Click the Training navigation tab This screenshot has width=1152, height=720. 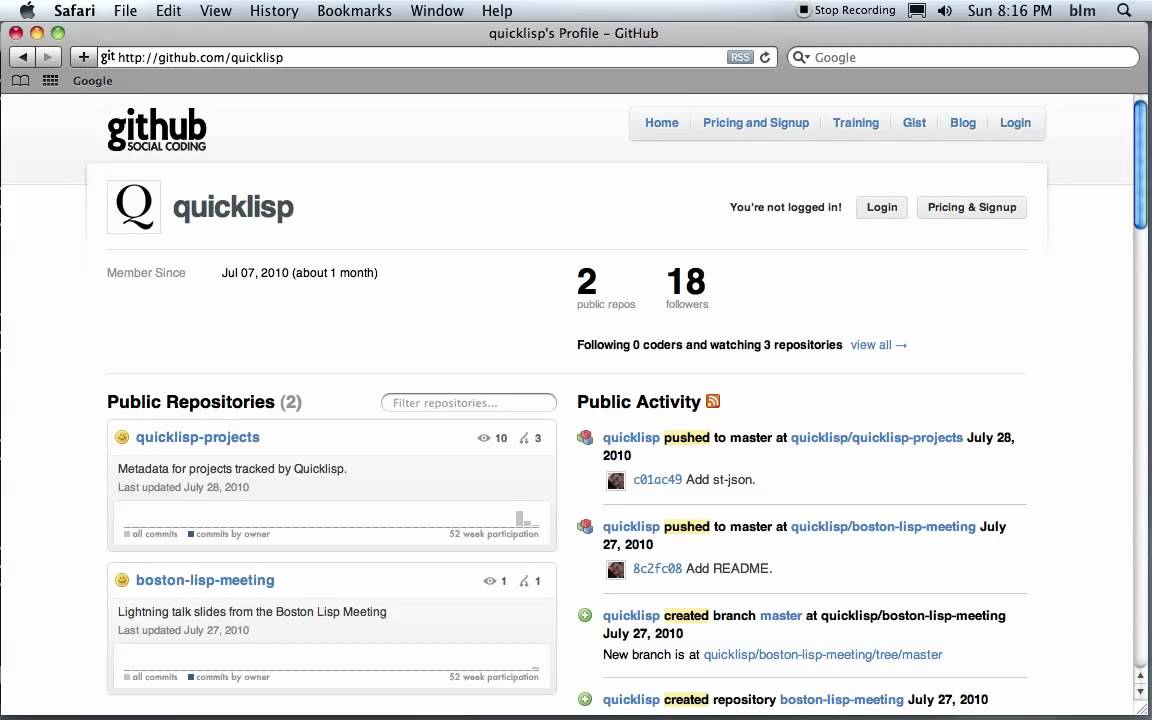pos(855,123)
